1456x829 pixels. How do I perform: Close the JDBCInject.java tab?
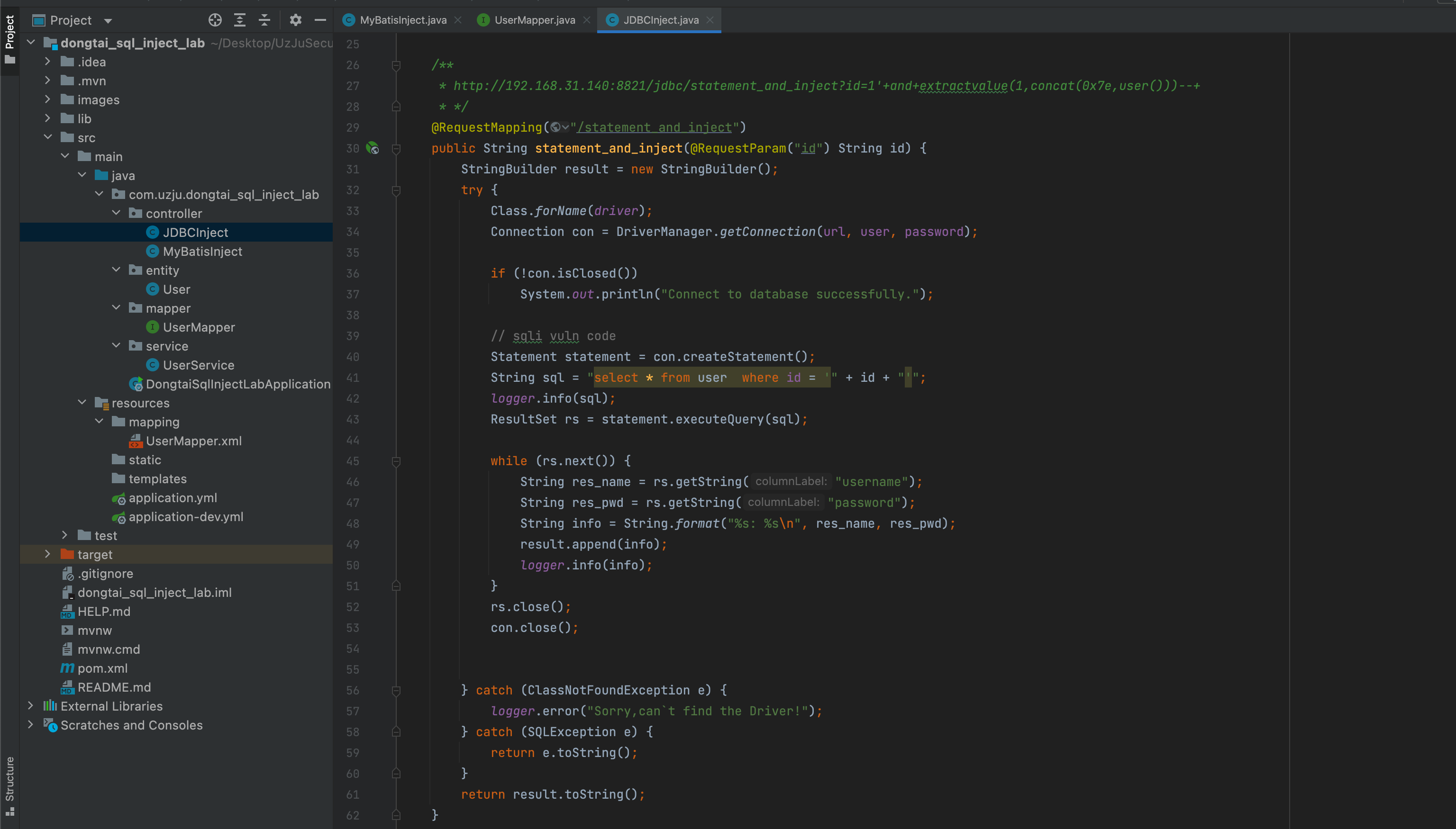pos(710,20)
